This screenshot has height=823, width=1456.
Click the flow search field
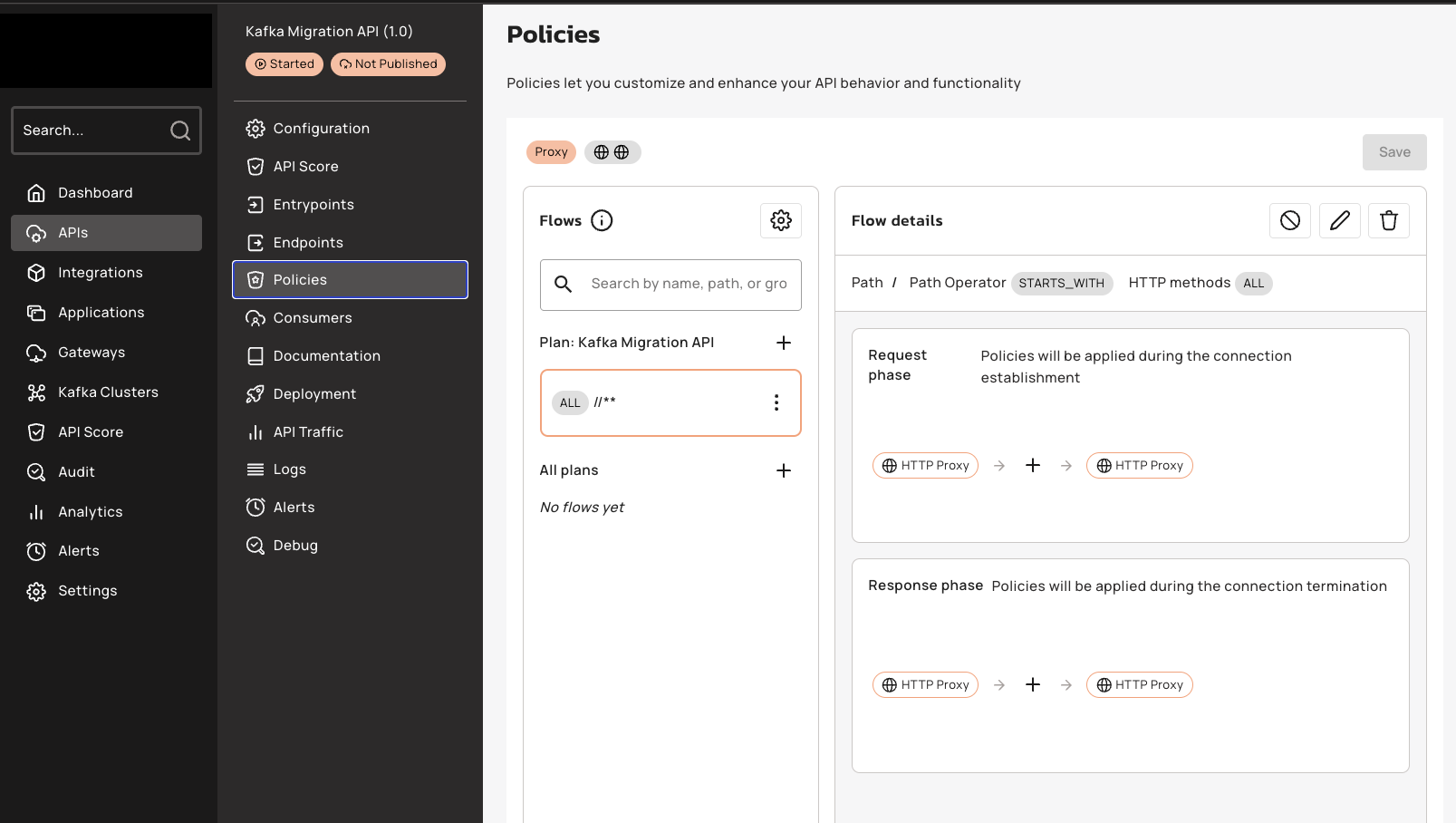[689, 284]
